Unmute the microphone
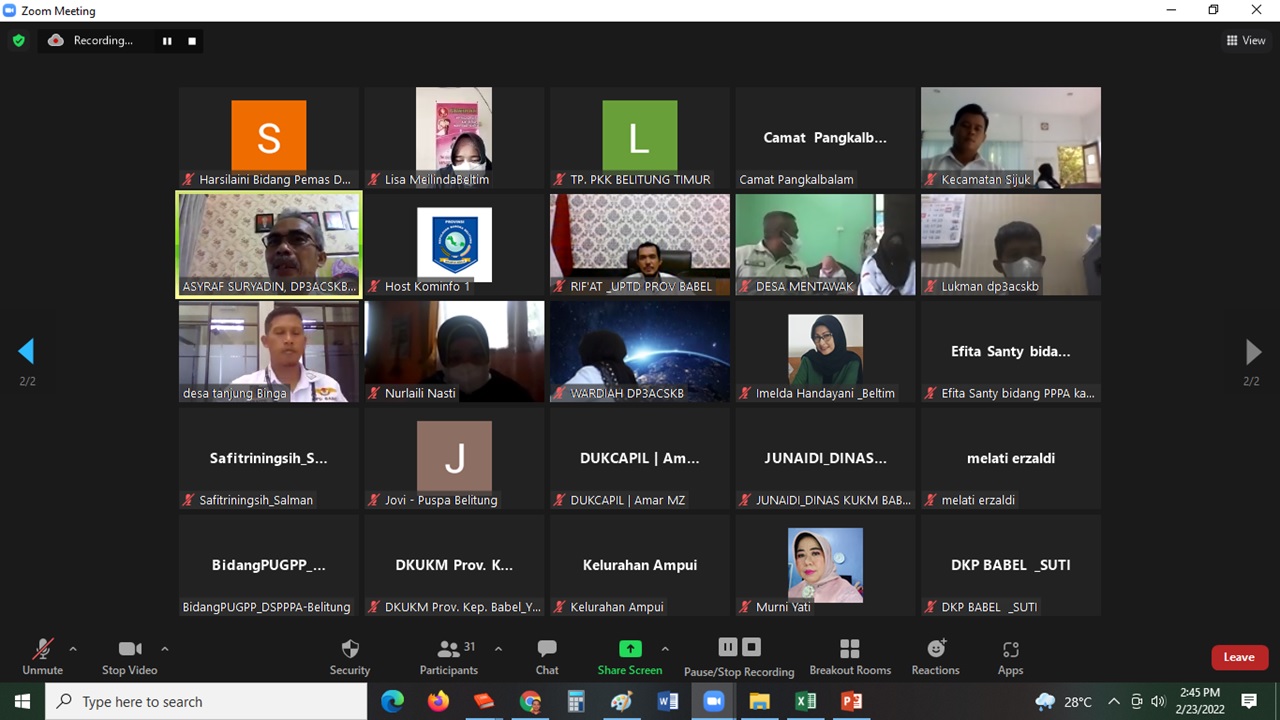Screen dimensions: 1280x720 pyautogui.click(x=42, y=656)
